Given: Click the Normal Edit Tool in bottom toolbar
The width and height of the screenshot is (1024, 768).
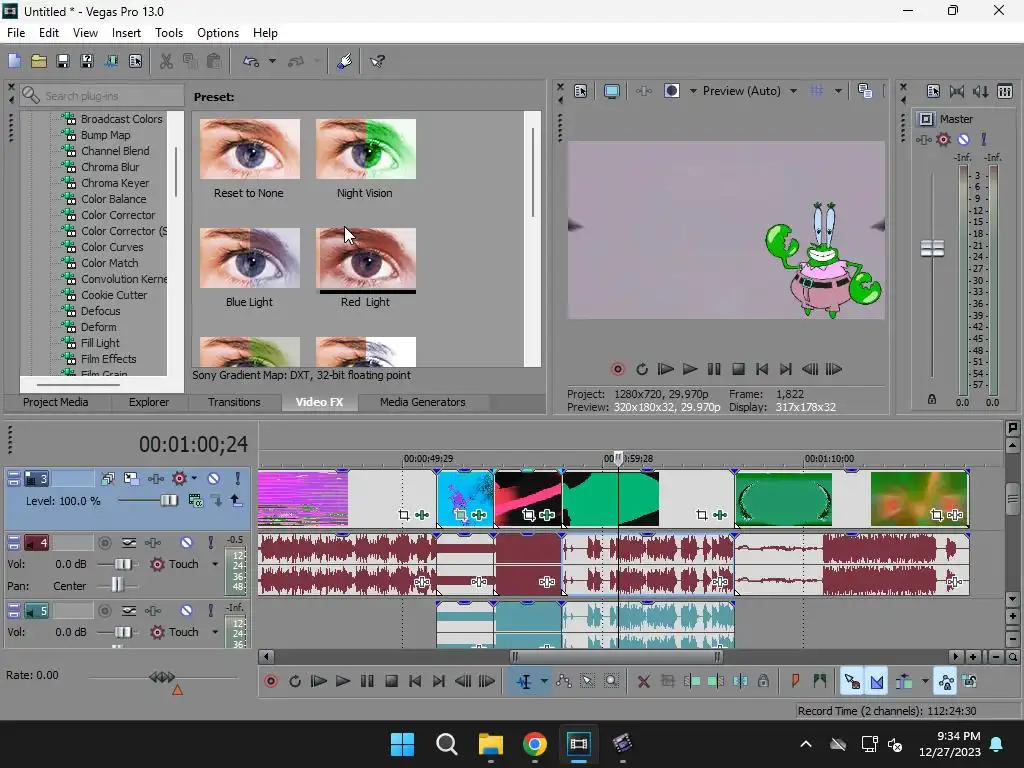Looking at the screenshot, I should point(524,682).
